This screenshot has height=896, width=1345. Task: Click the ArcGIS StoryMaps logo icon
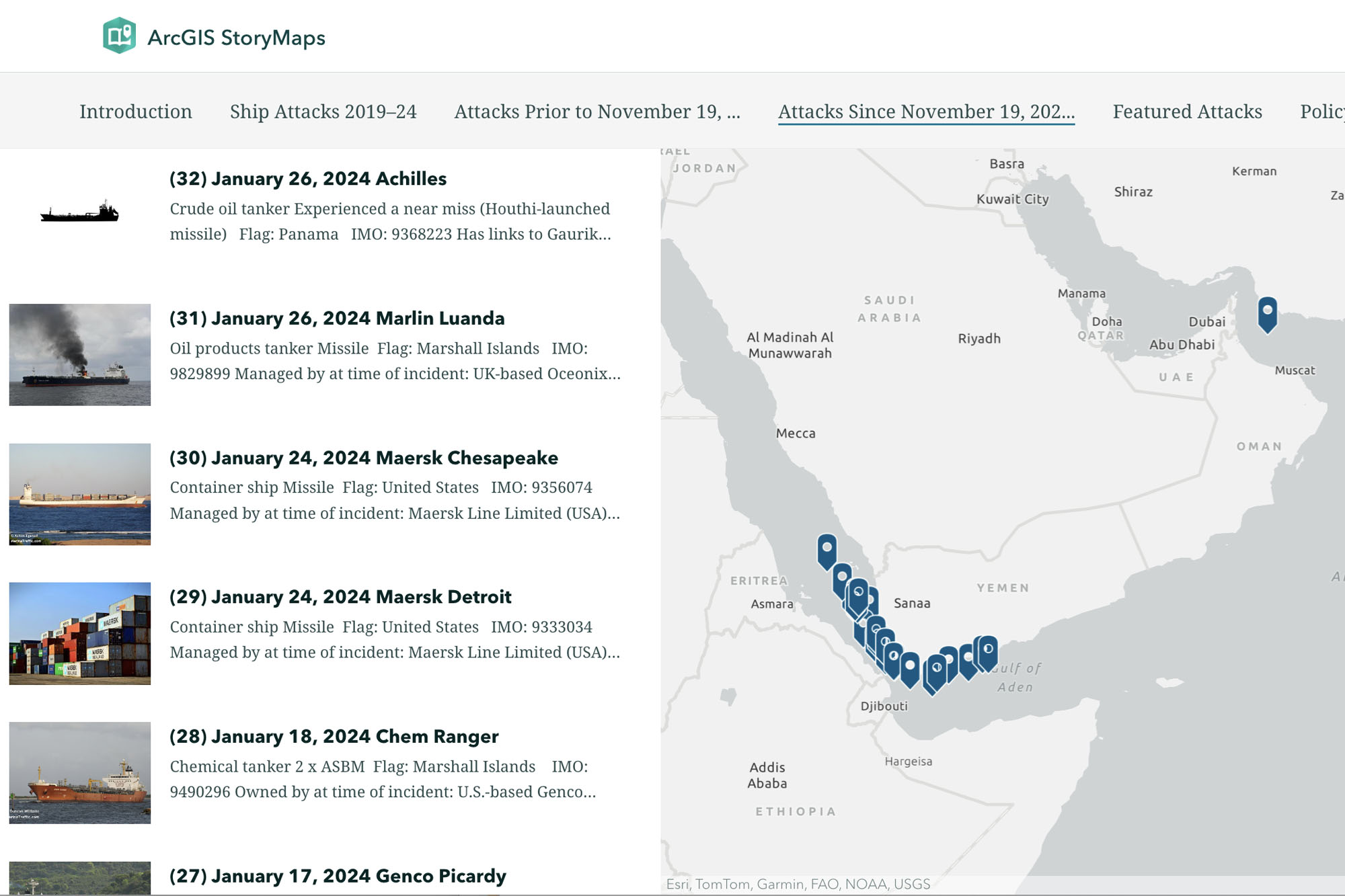click(120, 36)
